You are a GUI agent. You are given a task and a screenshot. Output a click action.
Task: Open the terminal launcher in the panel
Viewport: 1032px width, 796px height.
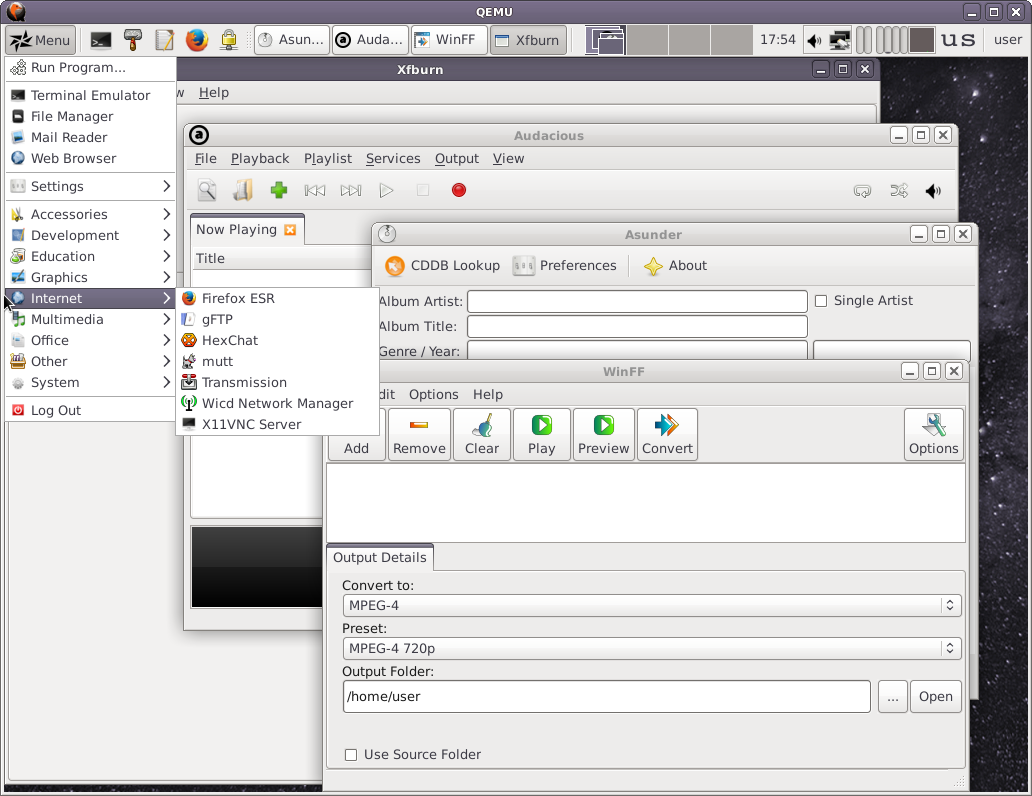tap(101, 40)
